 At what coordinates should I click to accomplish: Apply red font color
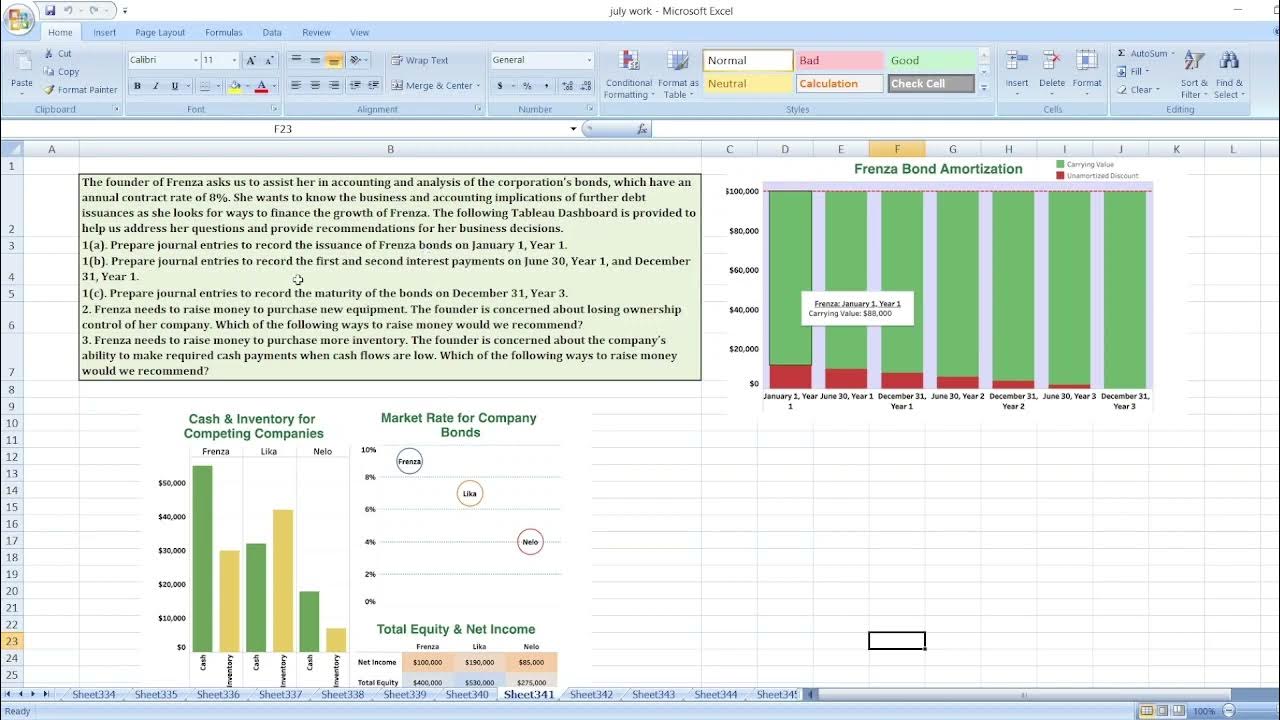pos(261,86)
